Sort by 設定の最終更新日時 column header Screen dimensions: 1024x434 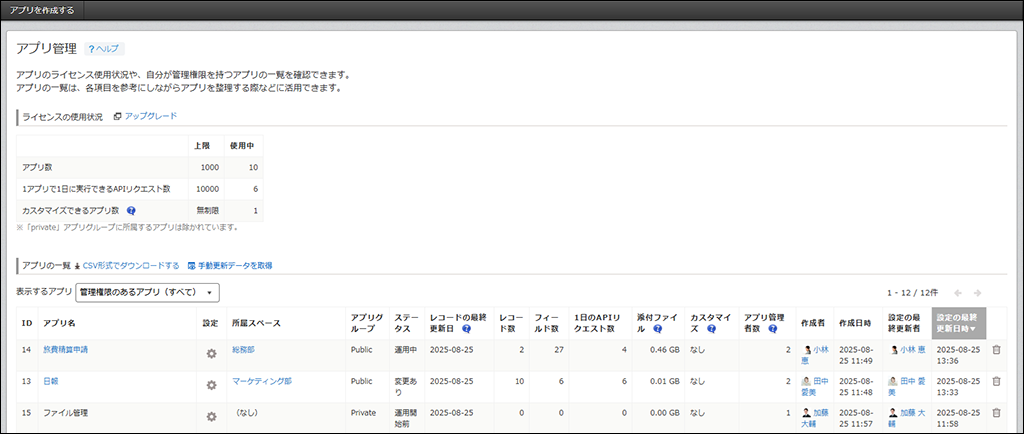pyautogui.click(x=959, y=323)
